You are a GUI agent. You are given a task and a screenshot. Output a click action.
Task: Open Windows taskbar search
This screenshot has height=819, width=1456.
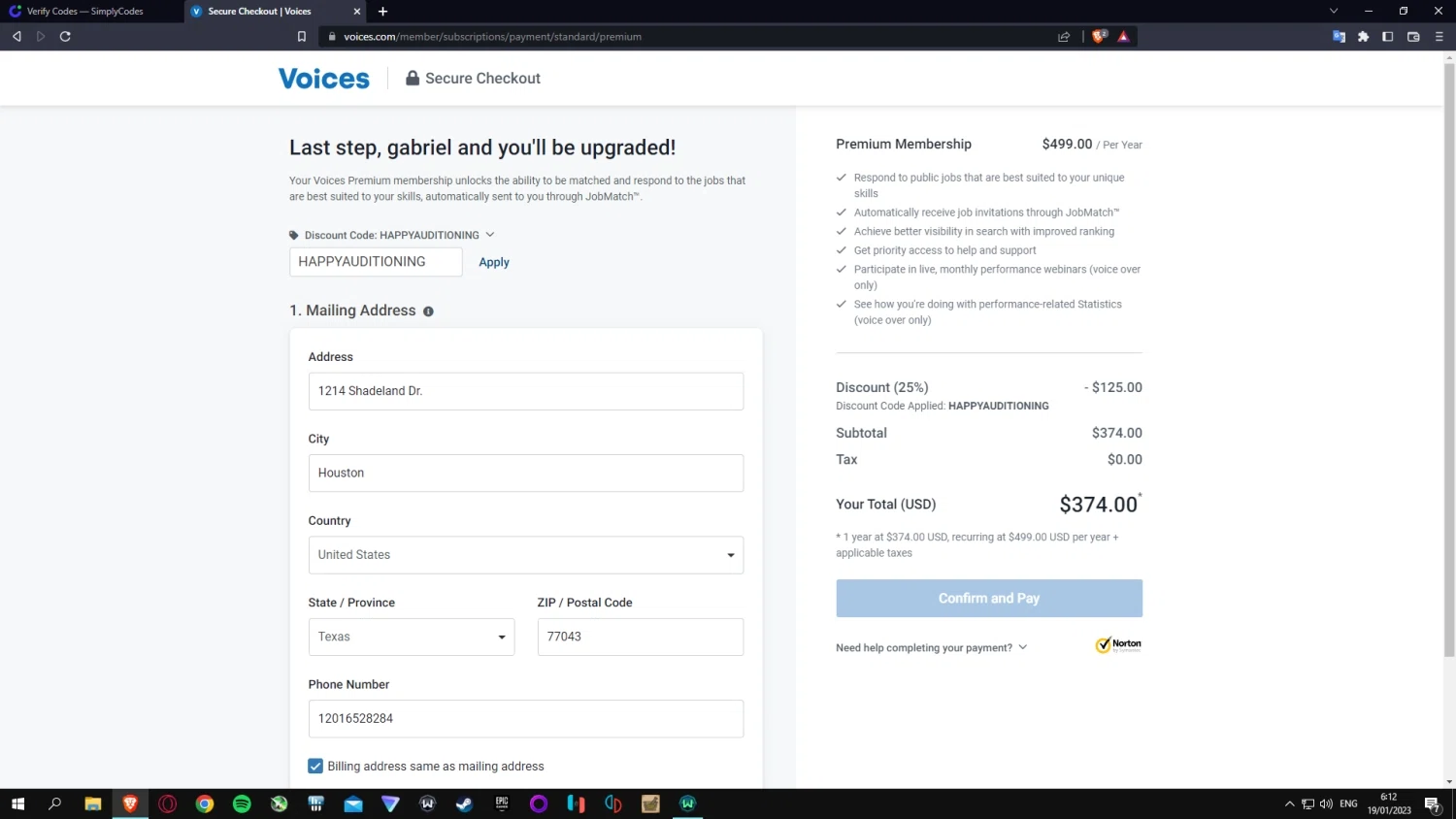54,803
